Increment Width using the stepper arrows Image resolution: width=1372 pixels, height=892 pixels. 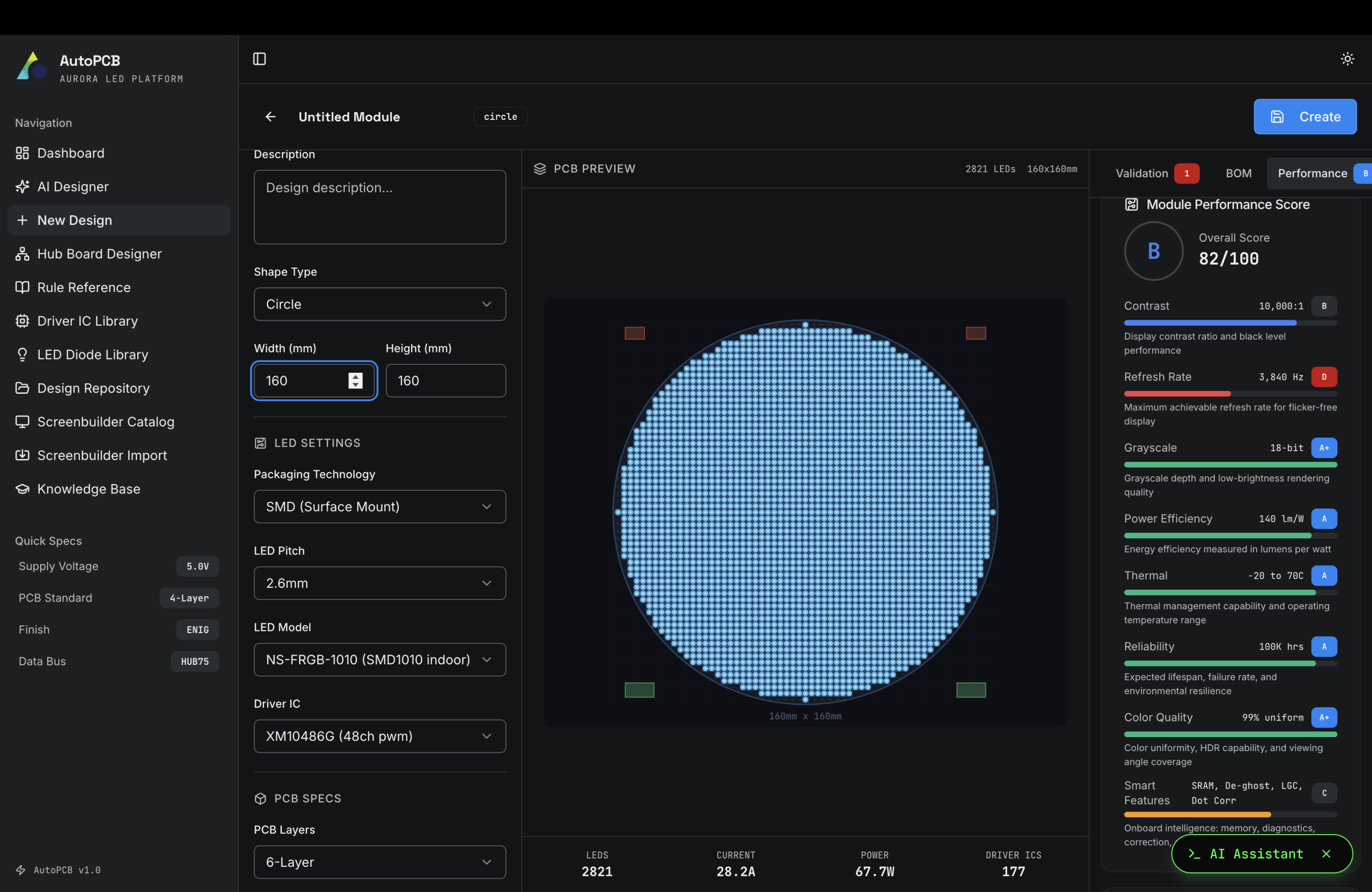click(x=355, y=376)
